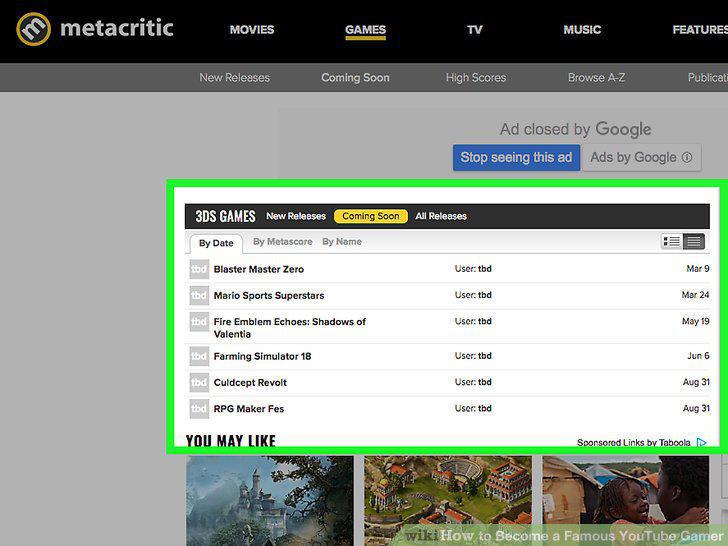The image size is (728, 546).
Task: Go to New Releases in the grey subnav
Action: click(x=234, y=78)
